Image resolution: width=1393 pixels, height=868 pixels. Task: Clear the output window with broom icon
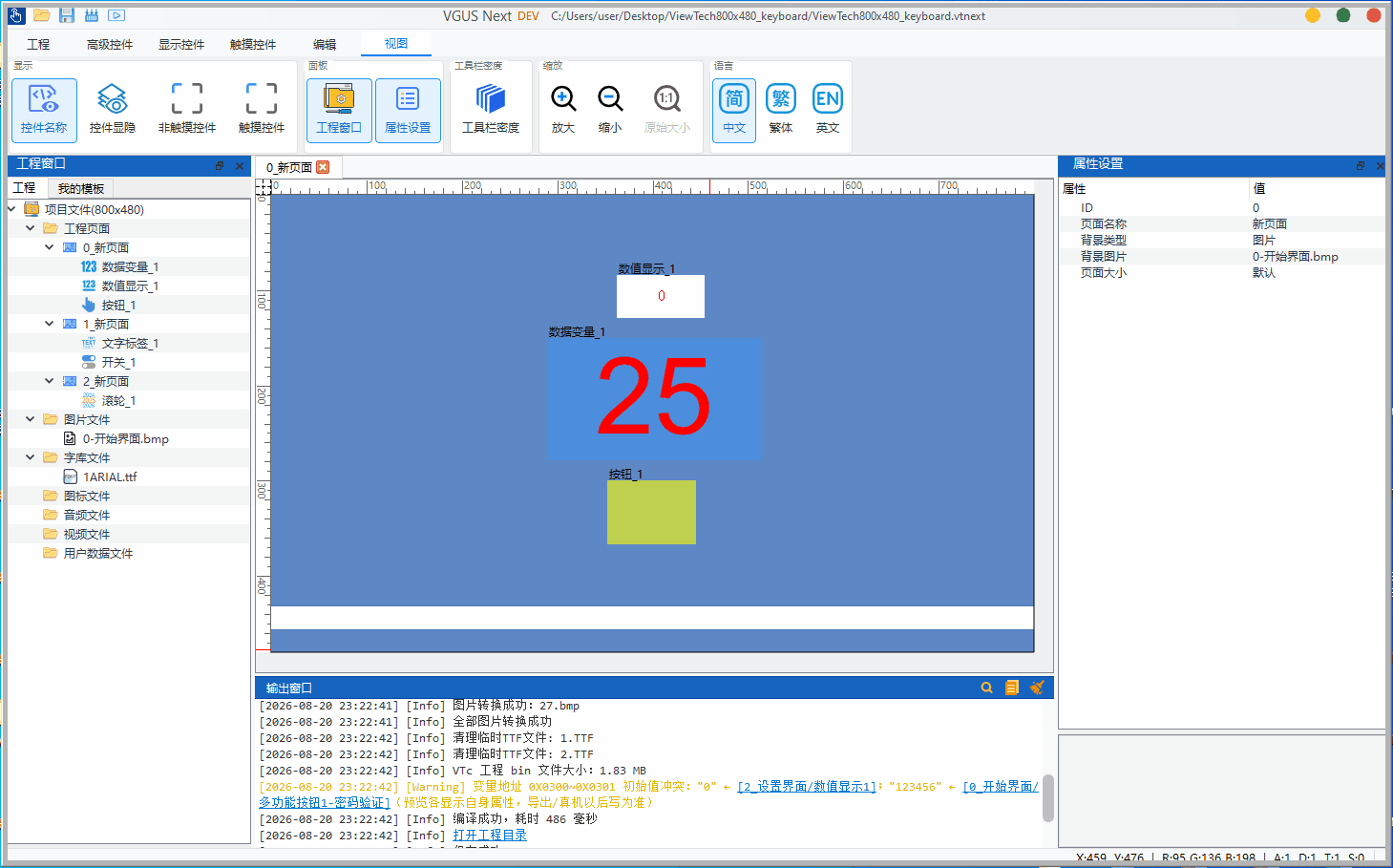click(1037, 688)
